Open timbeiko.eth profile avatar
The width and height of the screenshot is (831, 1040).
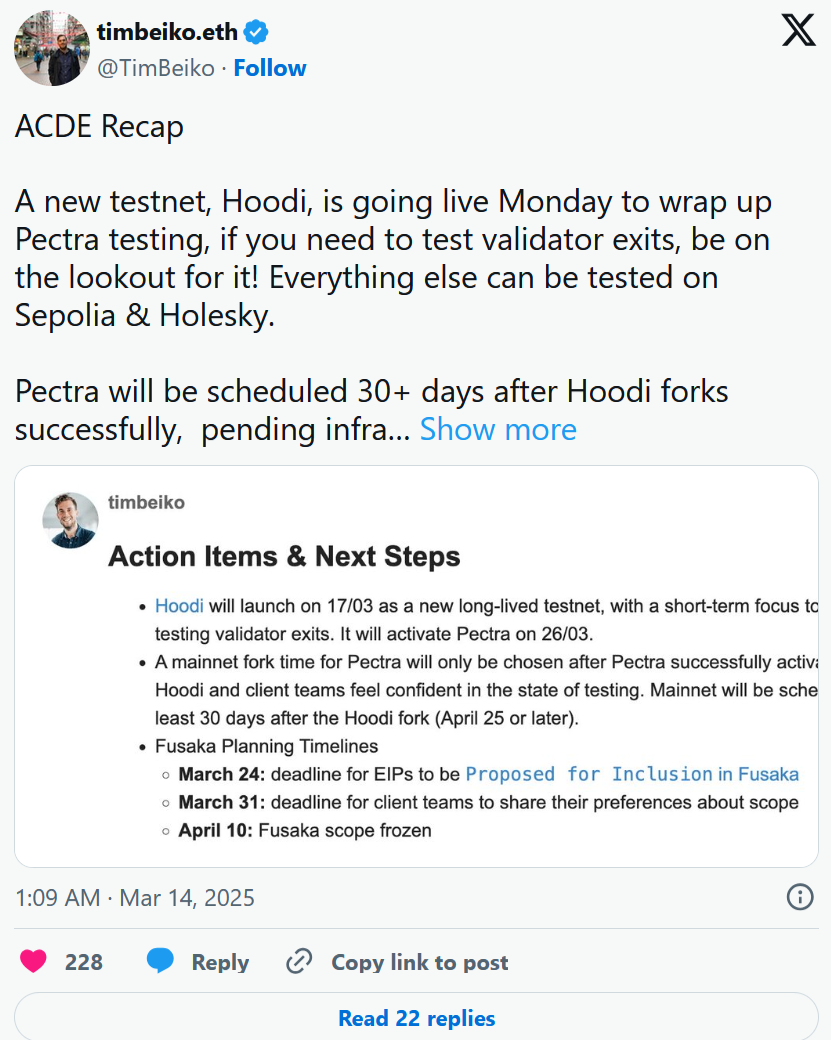pyautogui.click(x=52, y=48)
